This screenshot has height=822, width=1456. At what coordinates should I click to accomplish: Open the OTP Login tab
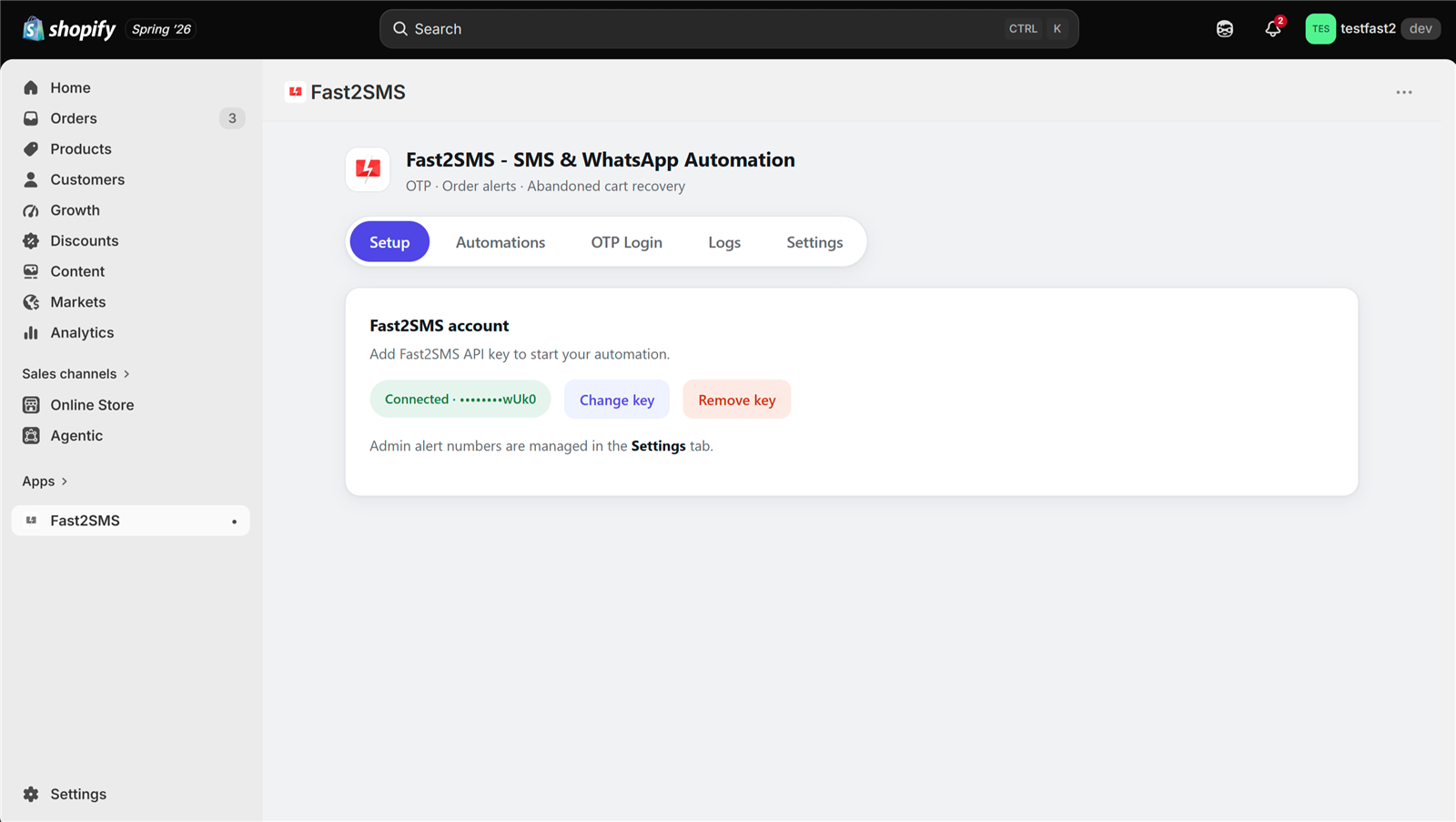627,242
